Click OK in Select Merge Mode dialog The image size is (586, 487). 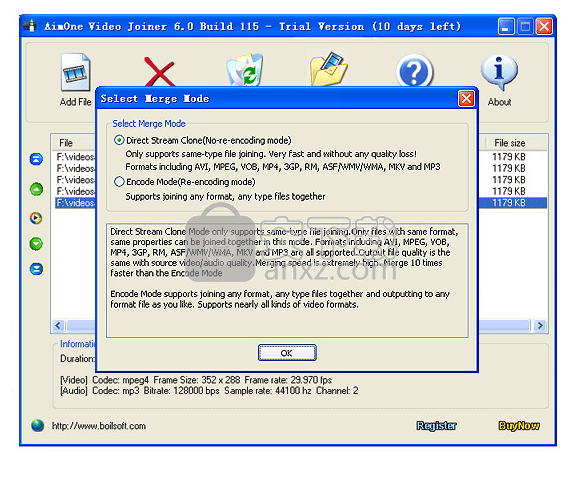287,353
